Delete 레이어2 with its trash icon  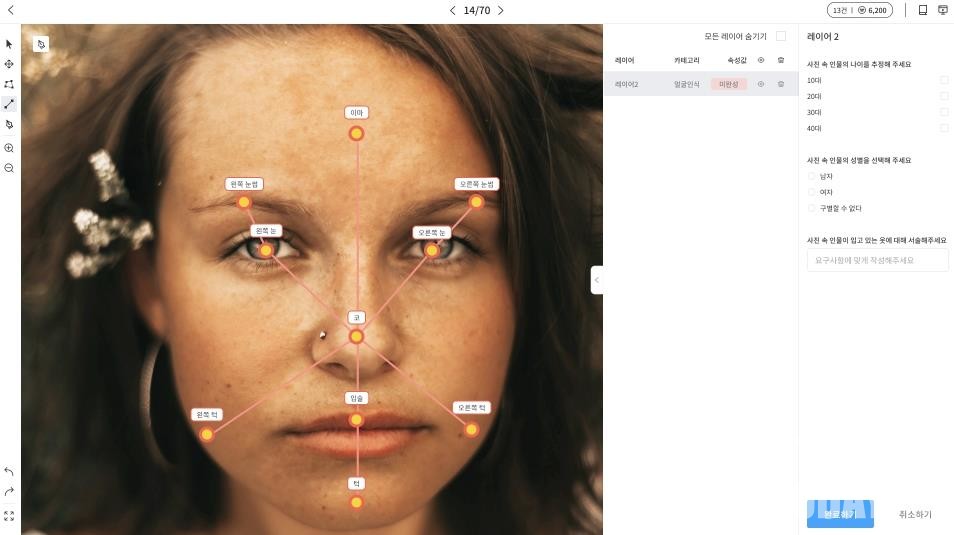click(781, 84)
